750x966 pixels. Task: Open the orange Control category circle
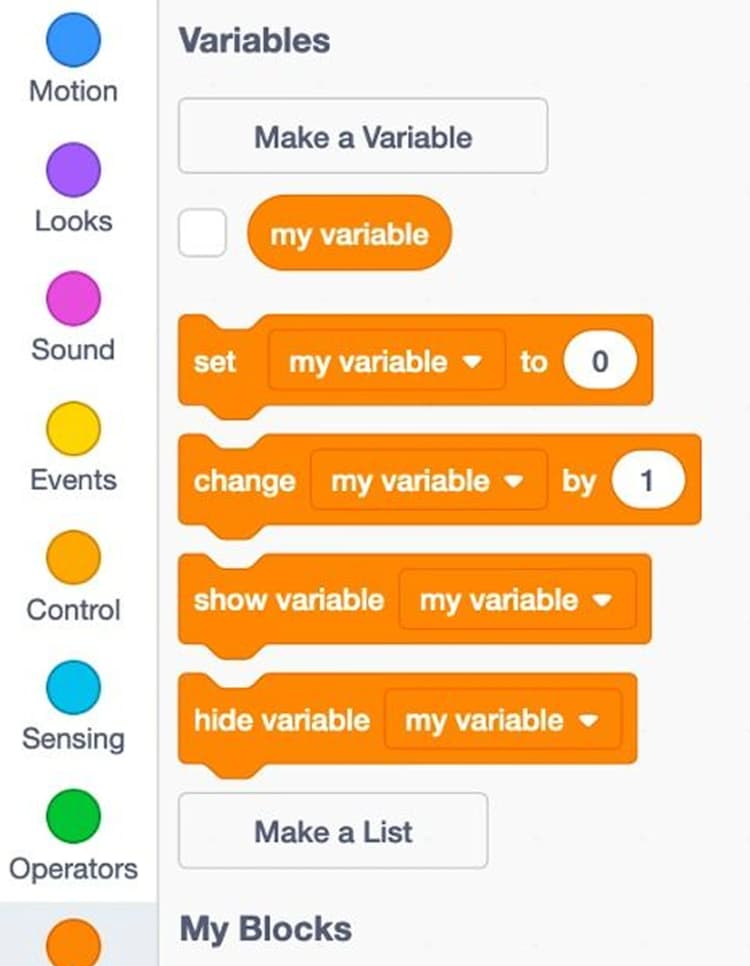click(73, 558)
